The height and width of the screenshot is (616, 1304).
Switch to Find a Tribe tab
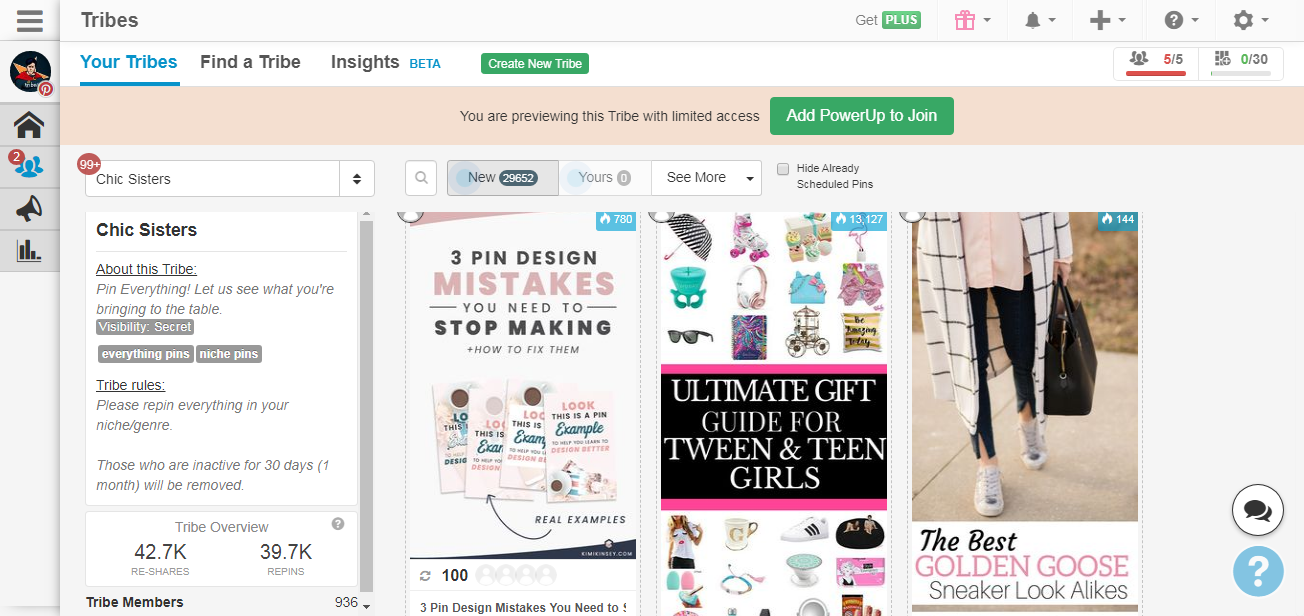point(250,62)
